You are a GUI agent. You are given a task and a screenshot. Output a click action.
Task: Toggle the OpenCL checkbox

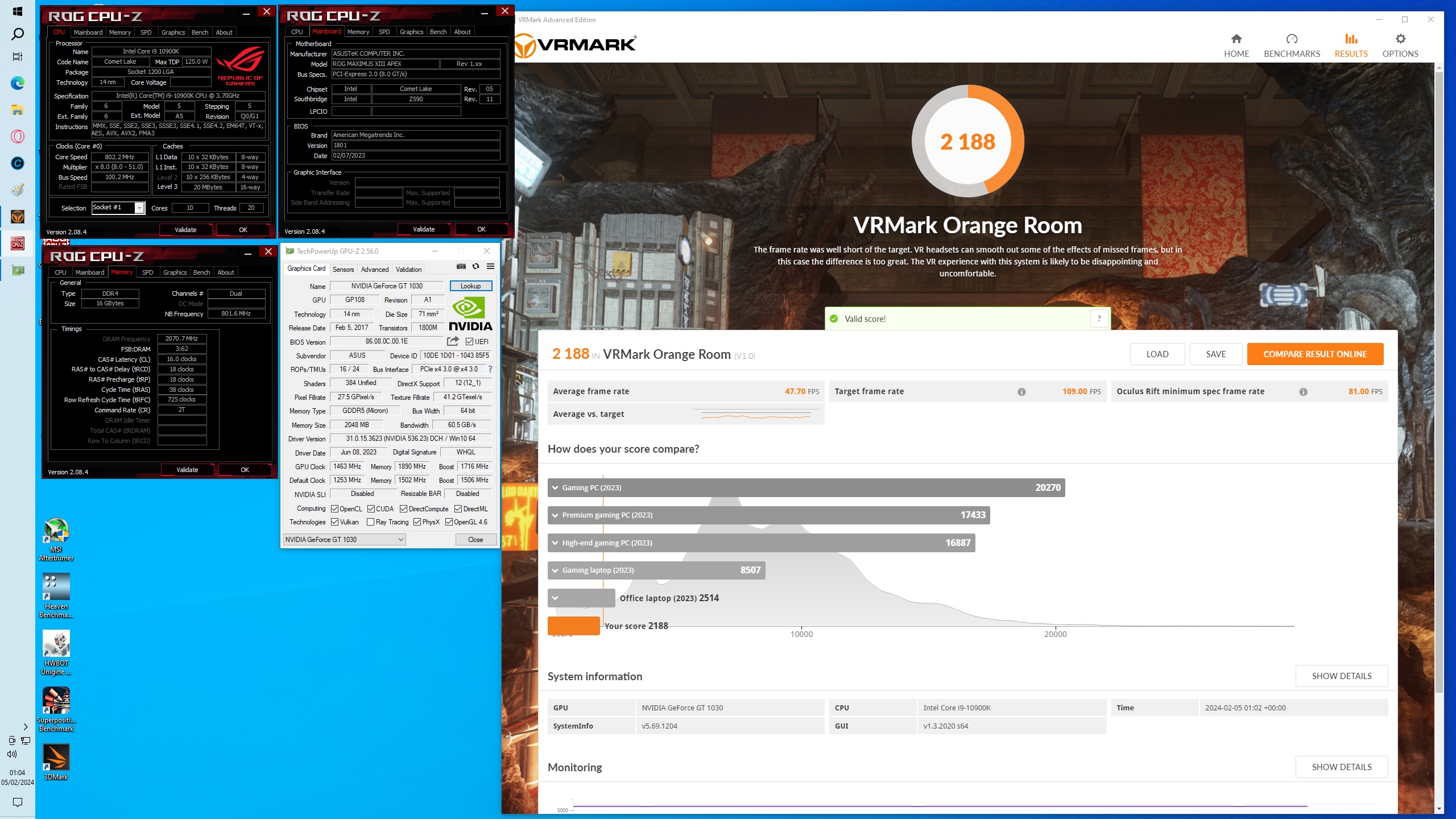pos(335,509)
